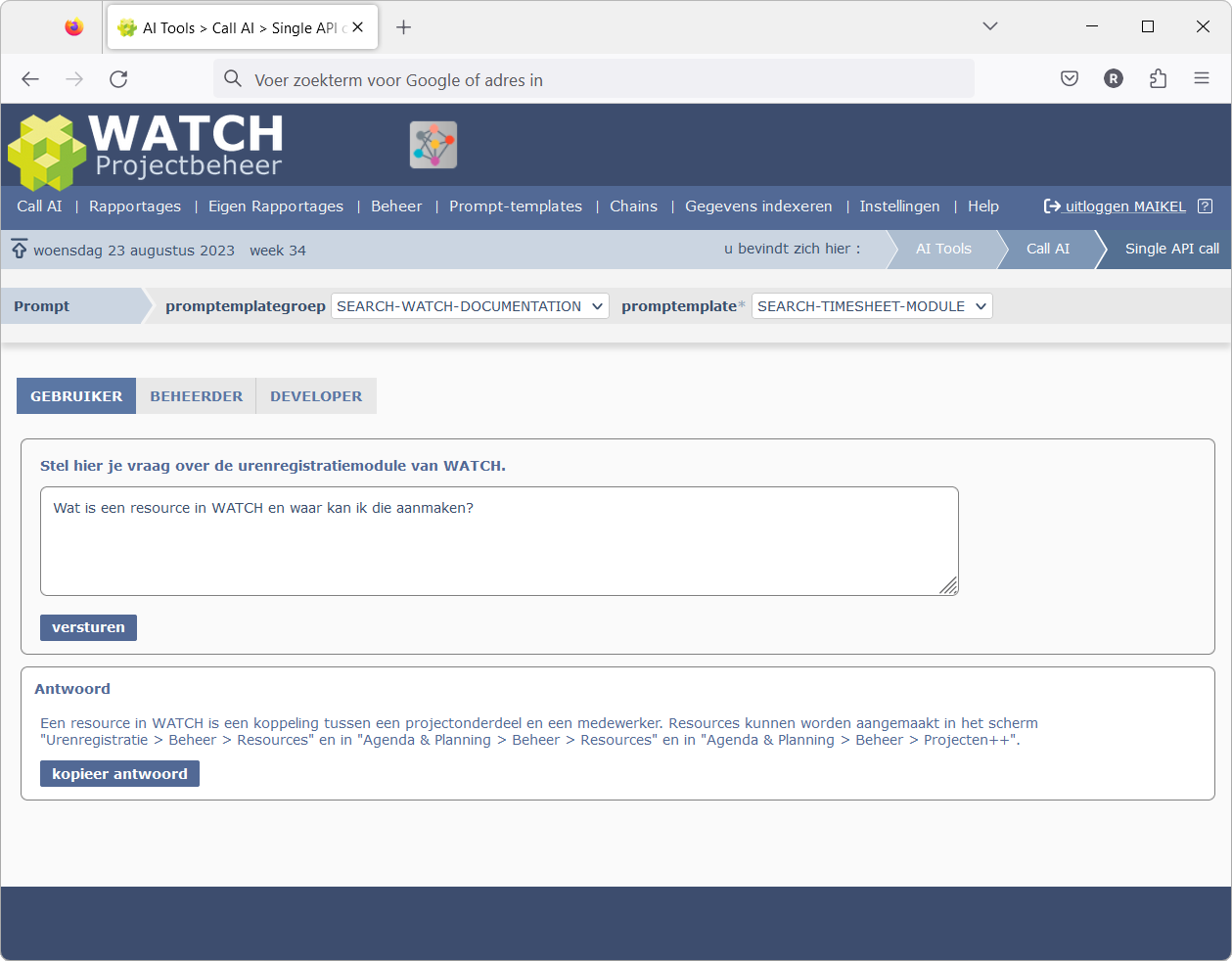Click the textarea resize handle

pos(949,586)
